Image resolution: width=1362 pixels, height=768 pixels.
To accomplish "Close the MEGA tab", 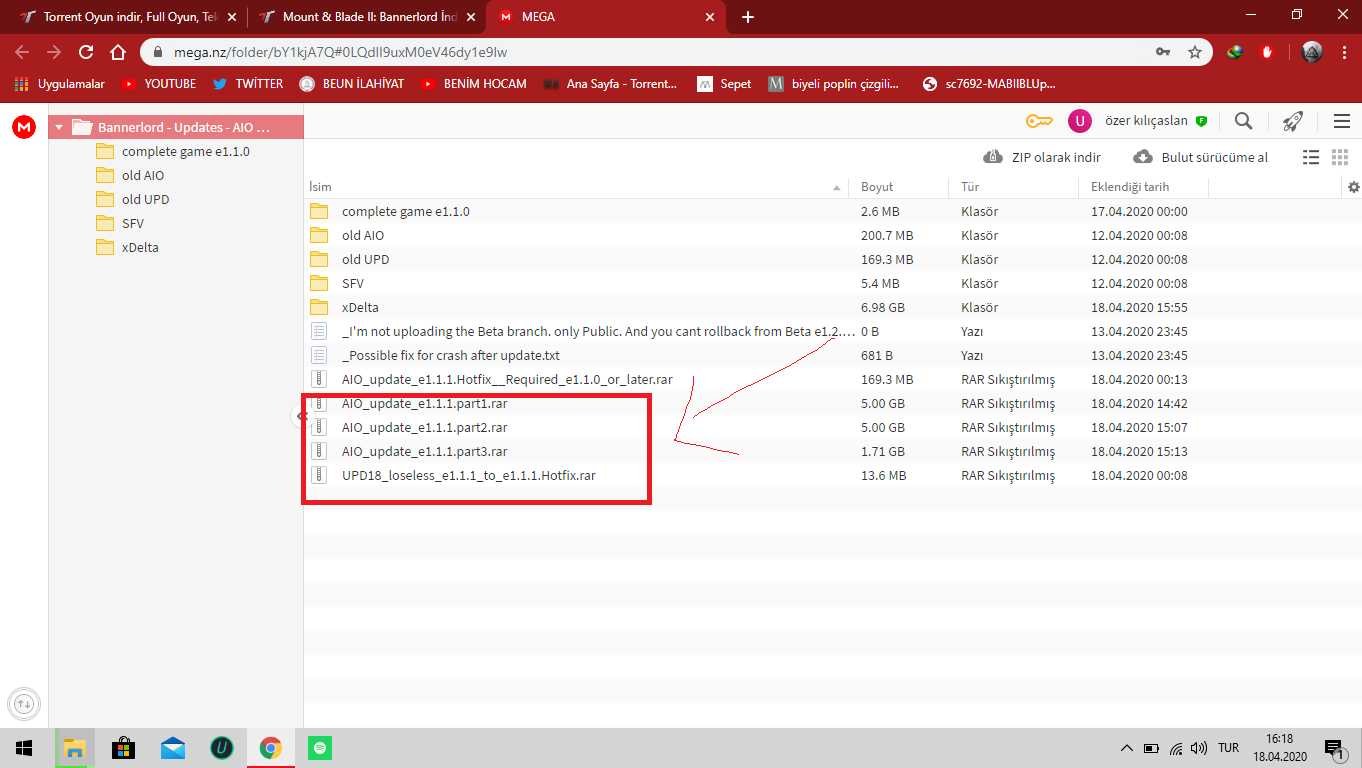I will [710, 17].
